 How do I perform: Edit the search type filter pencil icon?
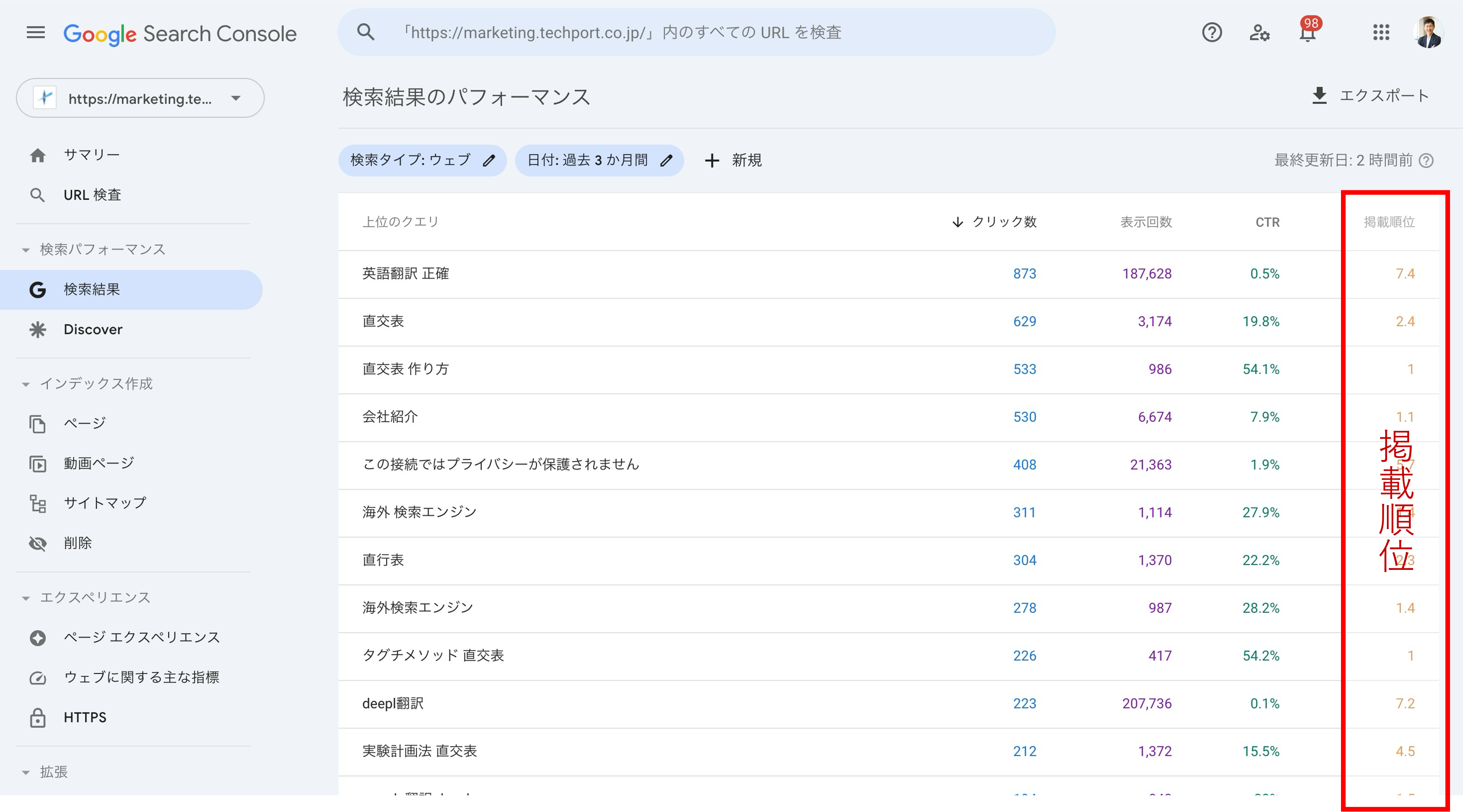click(x=488, y=161)
